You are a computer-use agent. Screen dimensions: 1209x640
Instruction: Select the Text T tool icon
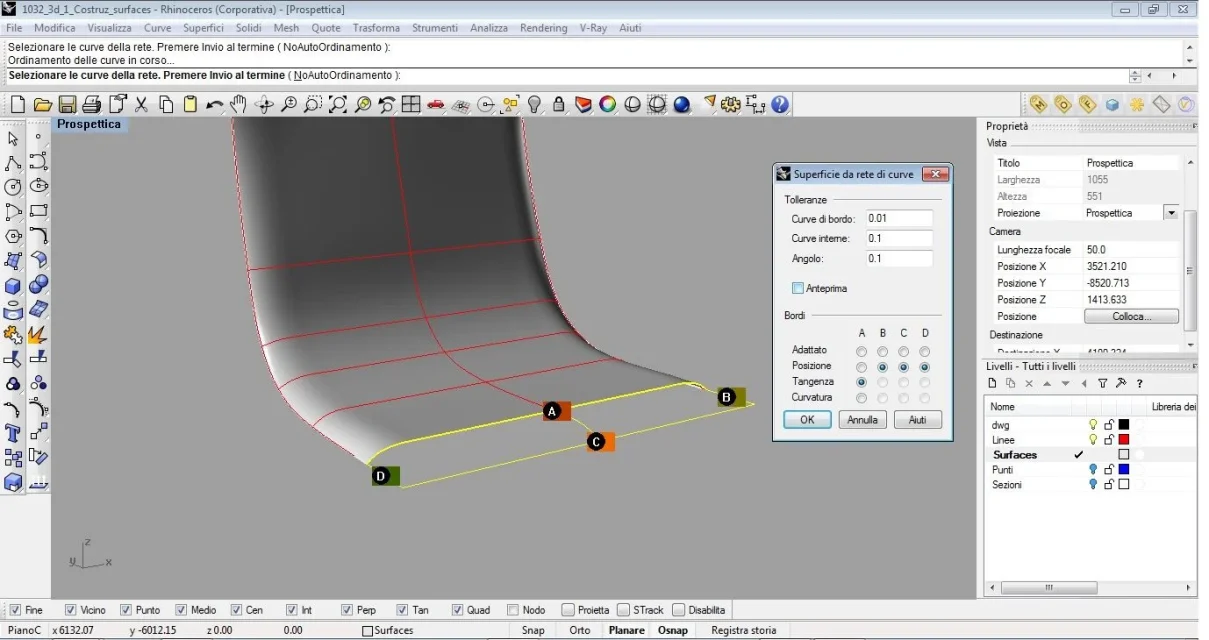pyautogui.click(x=14, y=433)
